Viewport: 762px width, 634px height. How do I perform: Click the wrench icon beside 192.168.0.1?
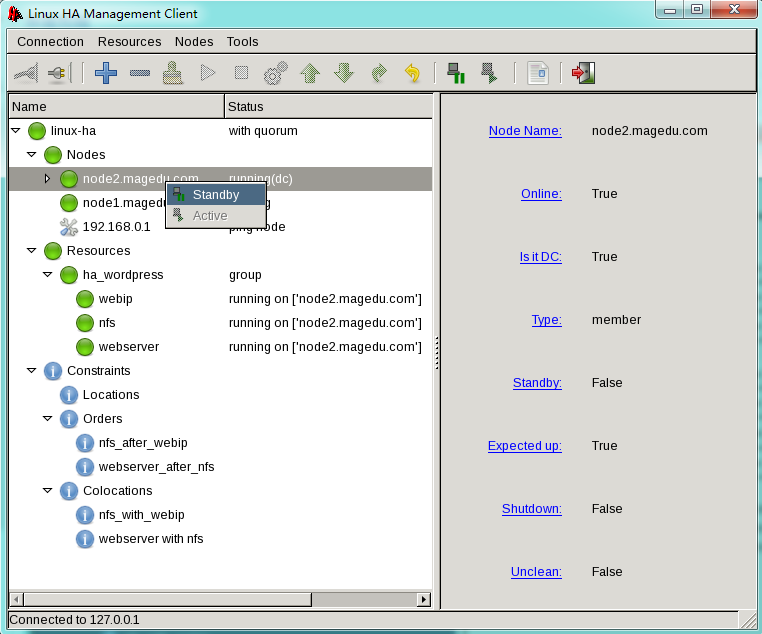pyautogui.click(x=69, y=227)
